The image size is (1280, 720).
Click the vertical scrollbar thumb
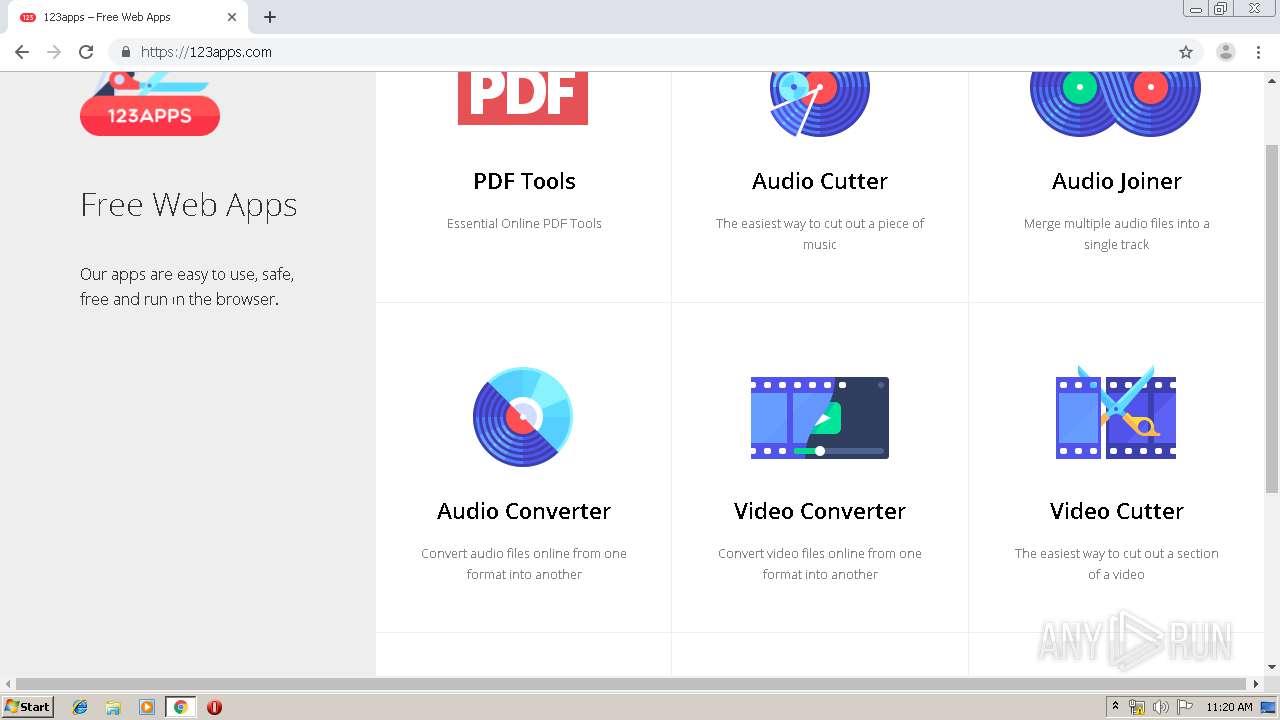tap(1272, 318)
